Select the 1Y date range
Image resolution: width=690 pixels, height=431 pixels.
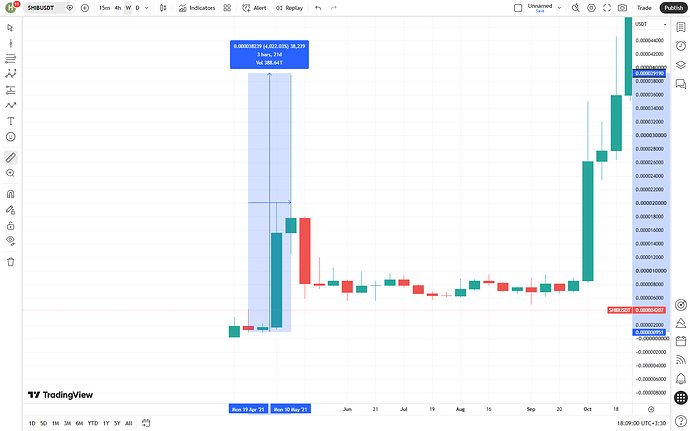point(106,423)
